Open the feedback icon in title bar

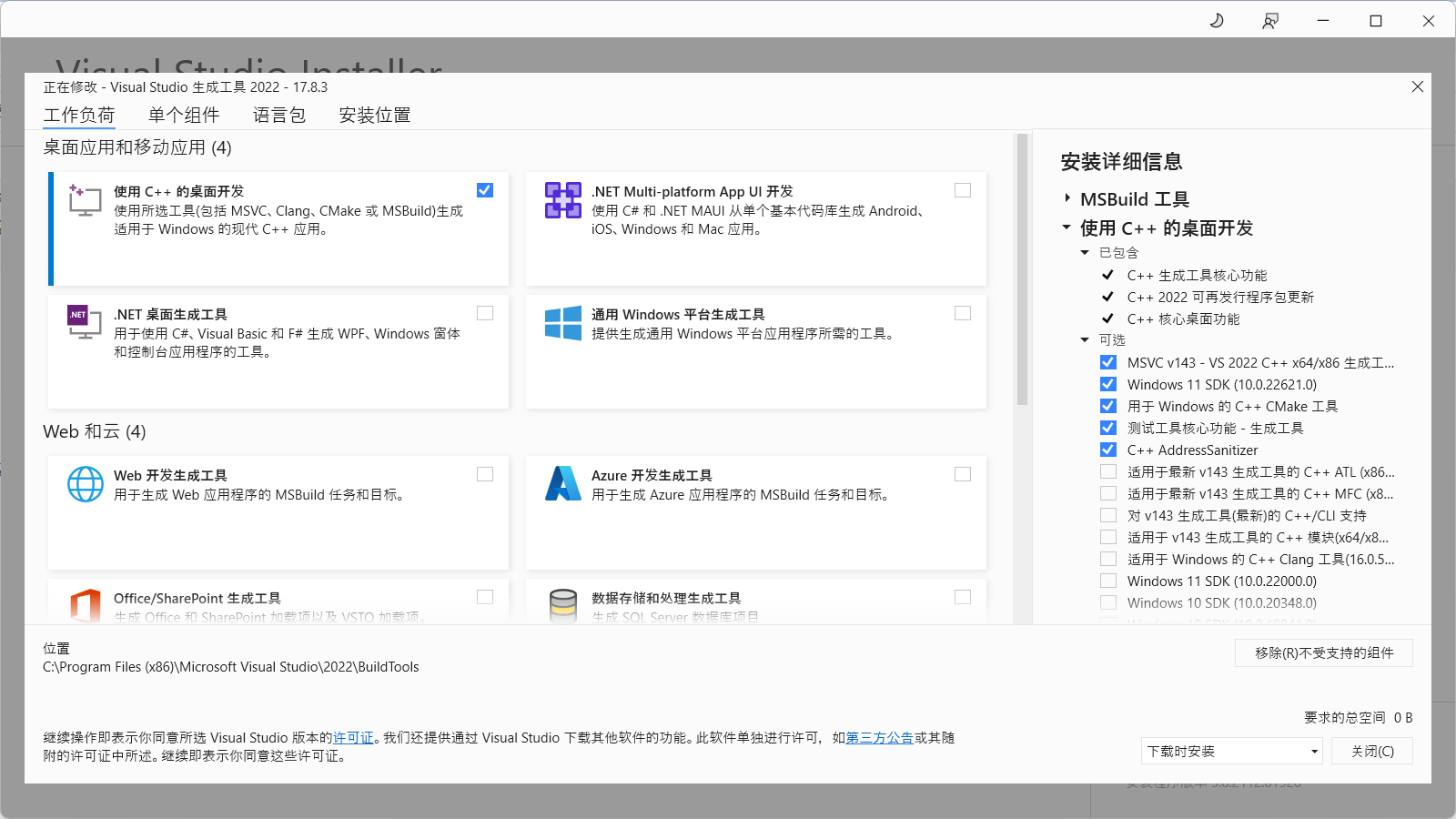tap(1269, 20)
